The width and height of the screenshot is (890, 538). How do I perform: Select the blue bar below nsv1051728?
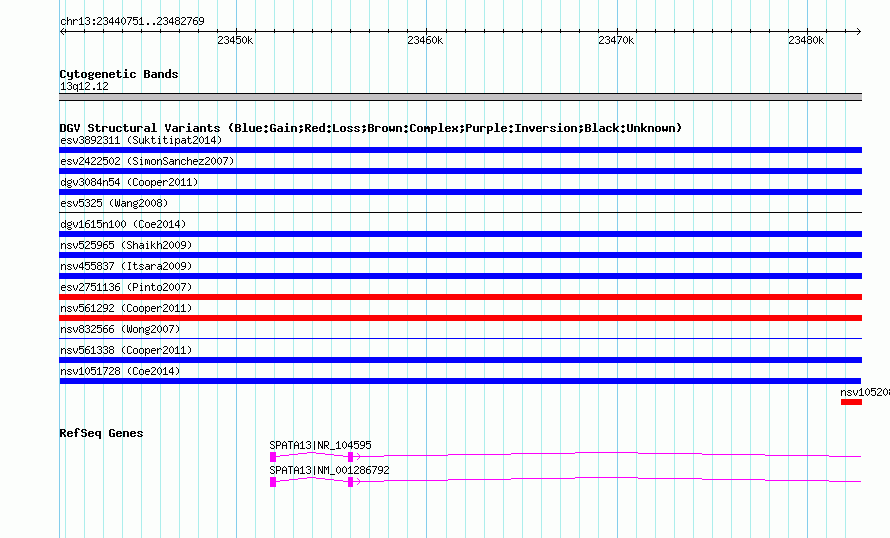pyautogui.click(x=460, y=381)
